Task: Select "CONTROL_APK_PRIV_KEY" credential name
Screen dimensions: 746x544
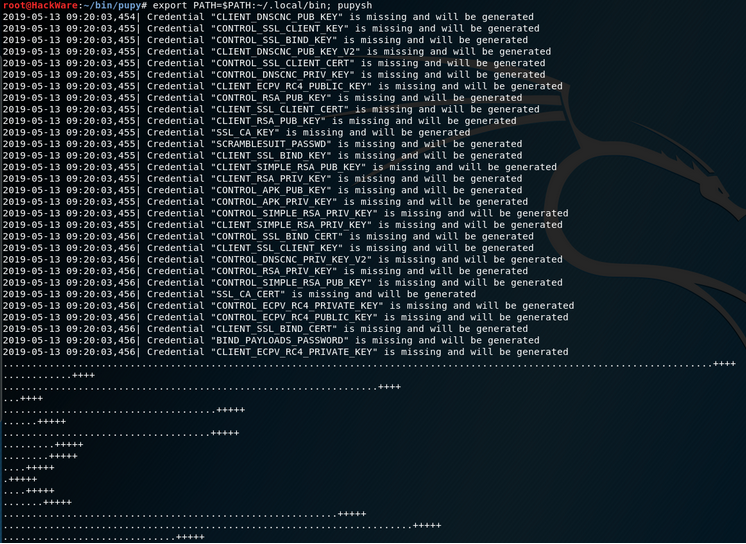Action: tap(274, 202)
